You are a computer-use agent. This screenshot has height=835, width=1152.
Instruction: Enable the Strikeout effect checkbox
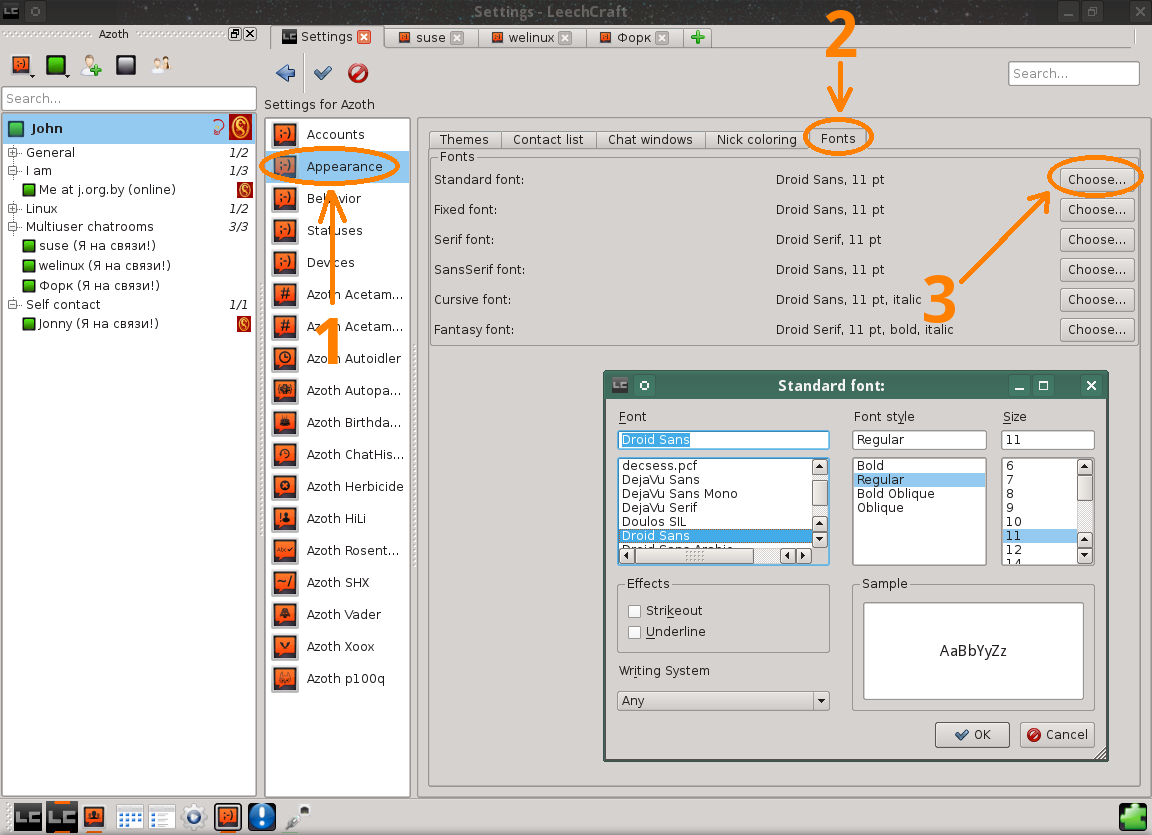pyautogui.click(x=635, y=611)
